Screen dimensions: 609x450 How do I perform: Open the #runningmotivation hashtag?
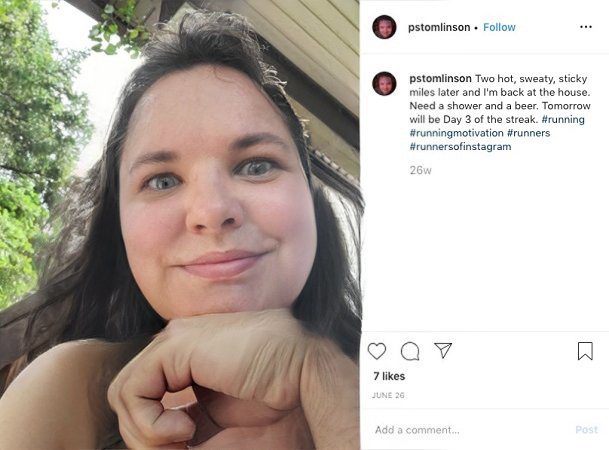click(x=456, y=133)
